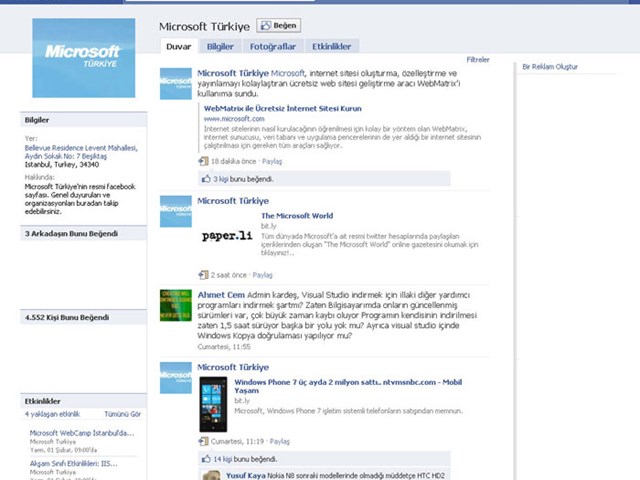Go to the Etkinlikler tab
640x480 pixels.
(333, 46)
